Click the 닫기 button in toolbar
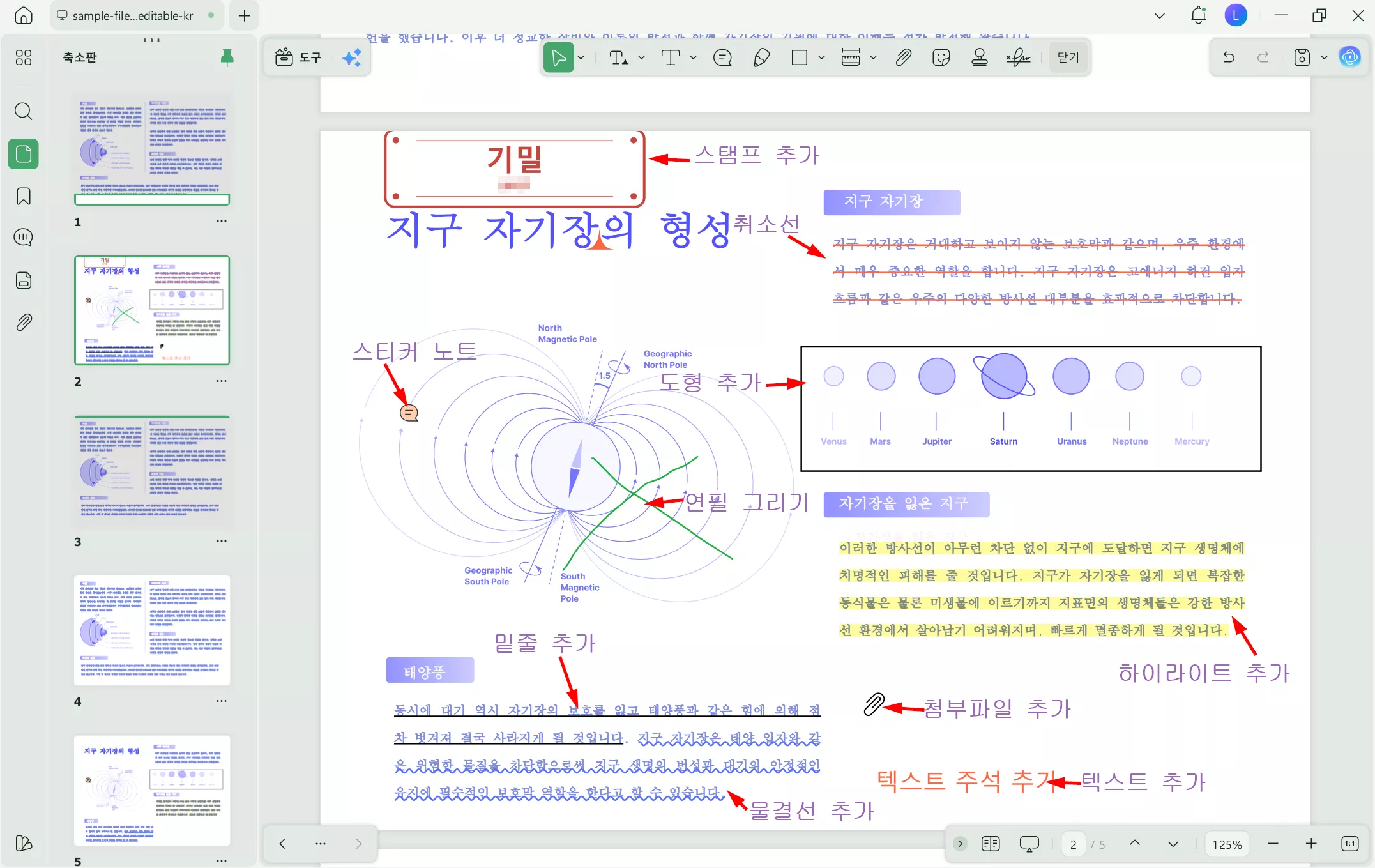 pyautogui.click(x=1068, y=57)
